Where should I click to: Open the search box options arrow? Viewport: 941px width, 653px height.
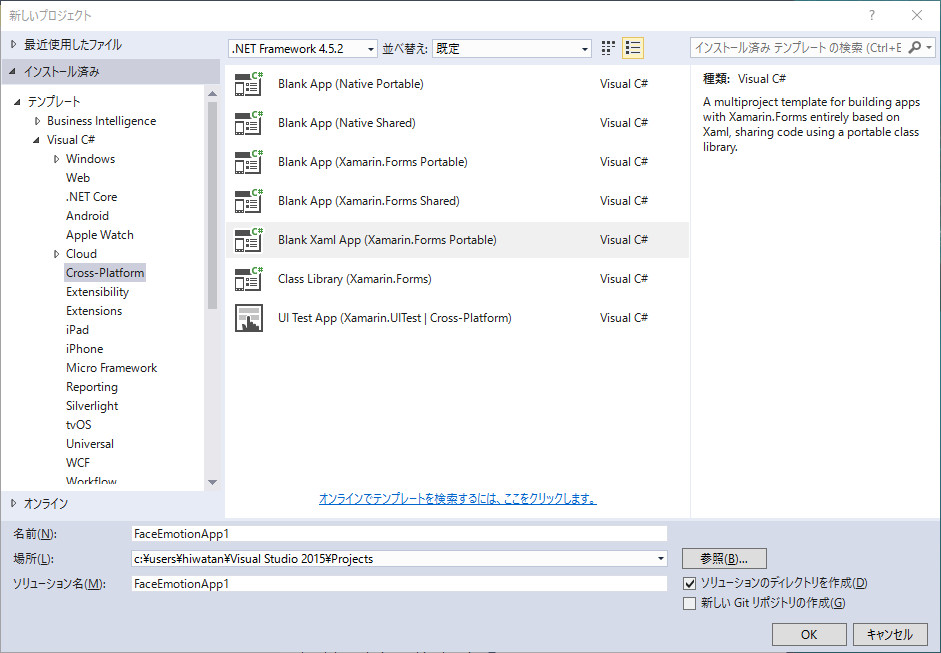[928, 47]
